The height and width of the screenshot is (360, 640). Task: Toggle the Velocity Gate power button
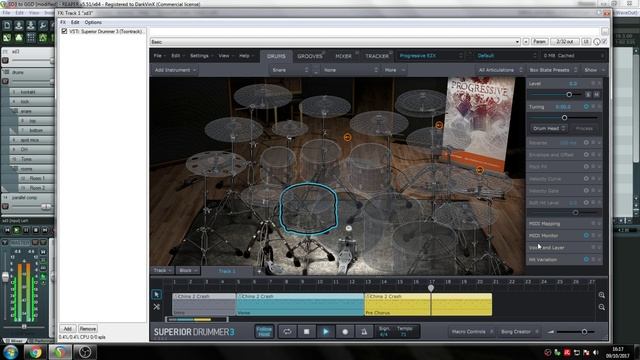tap(586, 190)
